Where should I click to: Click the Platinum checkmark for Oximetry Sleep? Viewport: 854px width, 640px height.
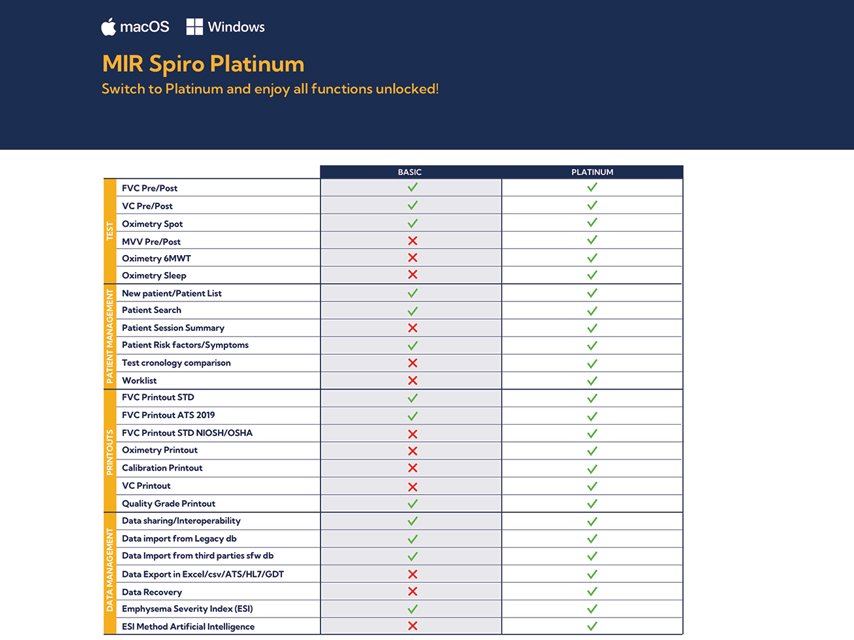point(592,275)
